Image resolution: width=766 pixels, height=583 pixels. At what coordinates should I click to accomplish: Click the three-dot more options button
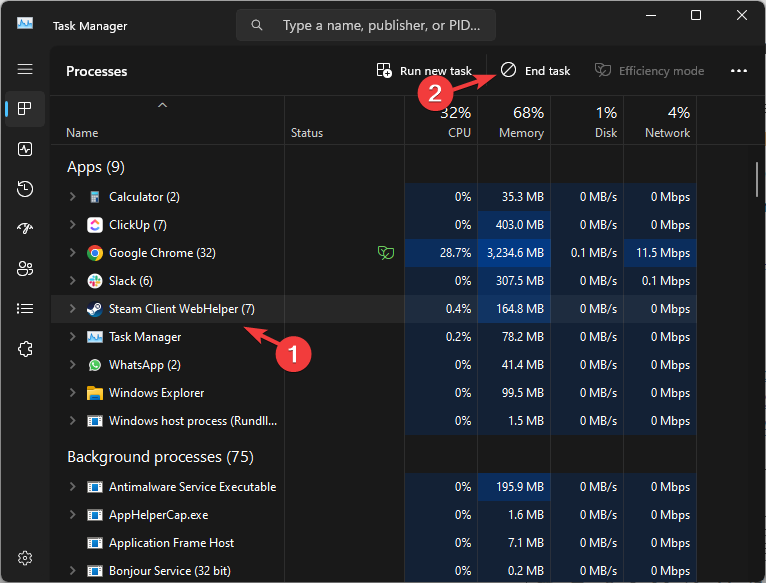pos(739,71)
